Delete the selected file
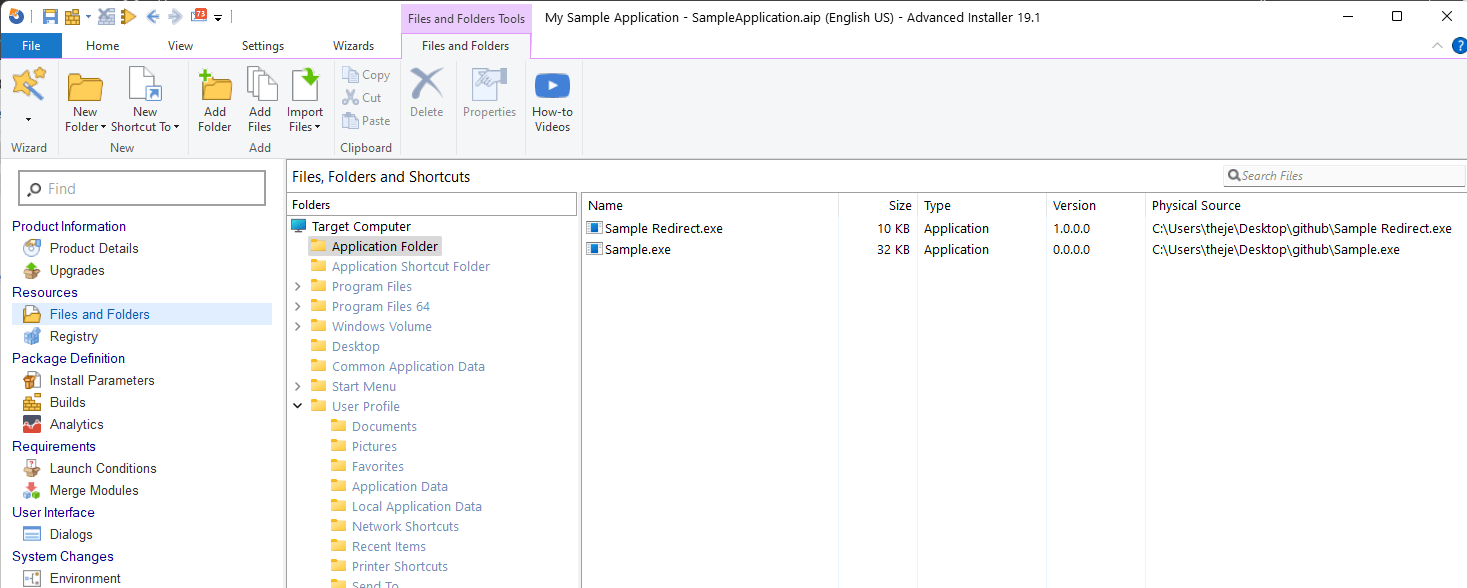The image size is (1467, 588). coord(426,97)
